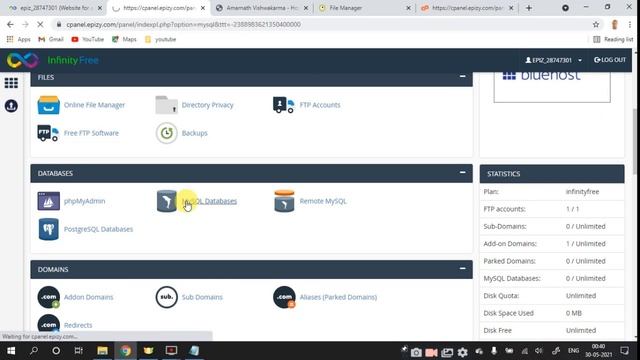Image resolution: width=640 pixels, height=360 pixels.
Task: Open the Remote MySQL link
Action: [x=323, y=201]
